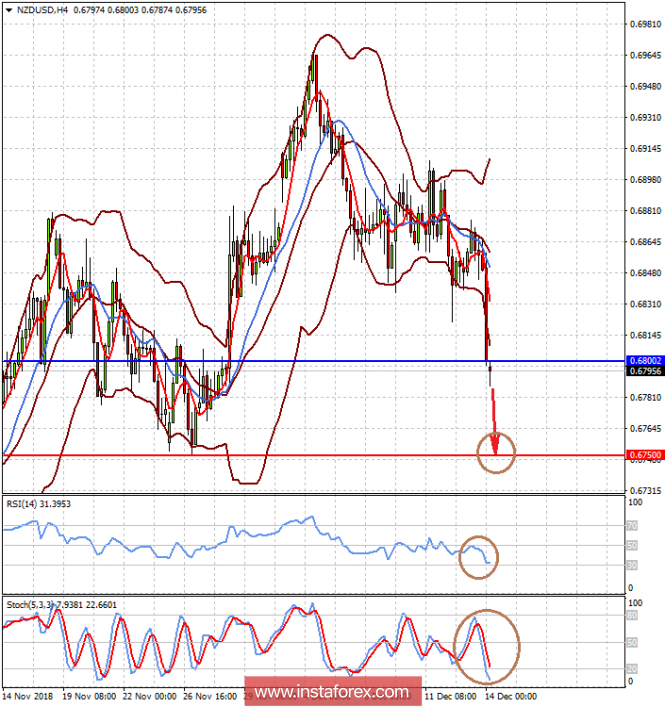Select the 0.69310 price axis value
Viewport: 665px width, 707px height.
pyautogui.click(x=646, y=117)
